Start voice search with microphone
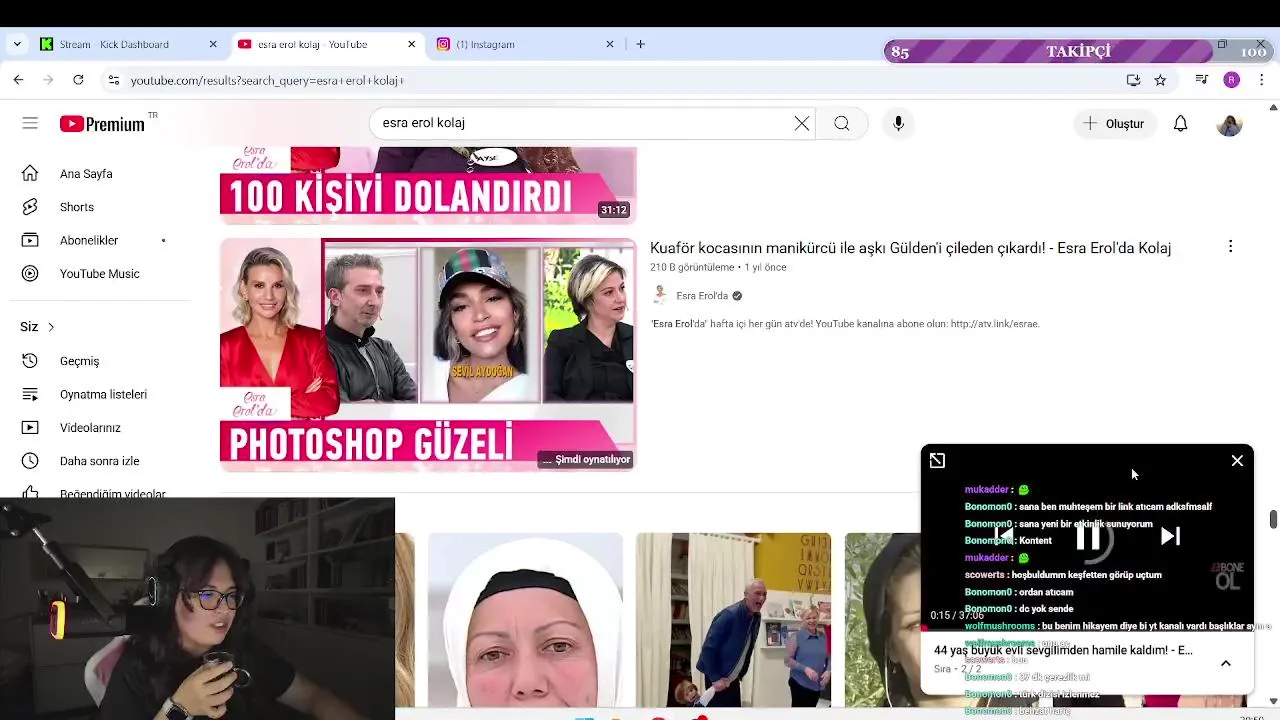The width and height of the screenshot is (1280, 720). coord(898,123)
